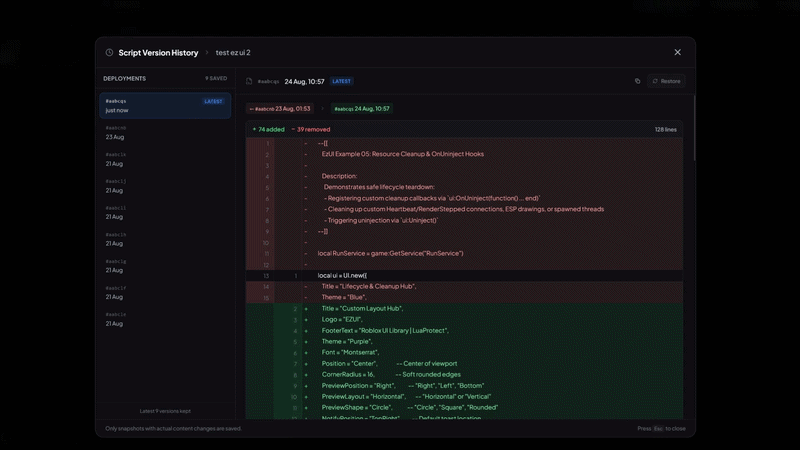
Task: Select deployment #aabclf from 21 Aug
Action: tap(165, 292)
